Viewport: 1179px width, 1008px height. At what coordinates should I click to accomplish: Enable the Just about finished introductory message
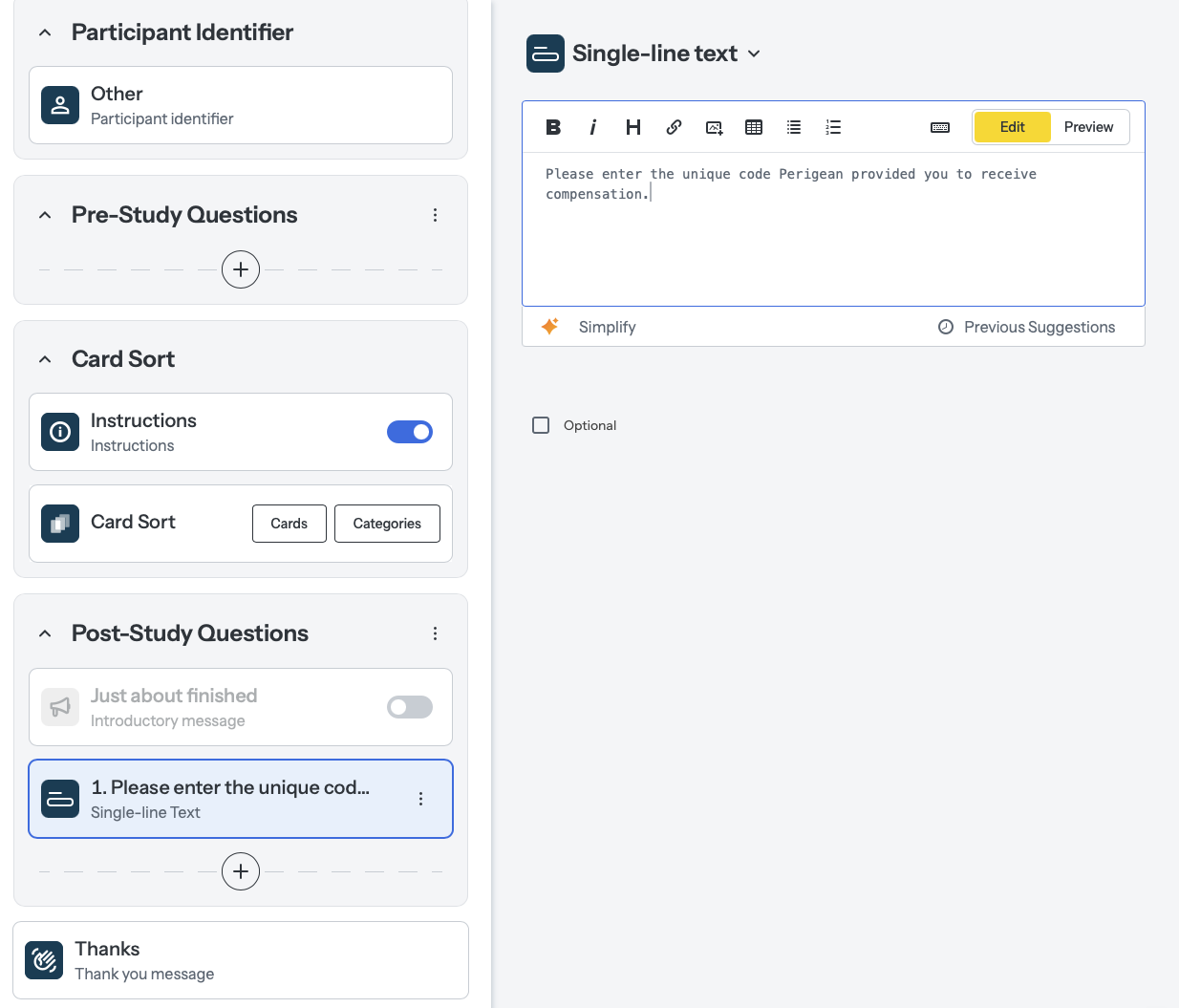click(x=409, y=707)
